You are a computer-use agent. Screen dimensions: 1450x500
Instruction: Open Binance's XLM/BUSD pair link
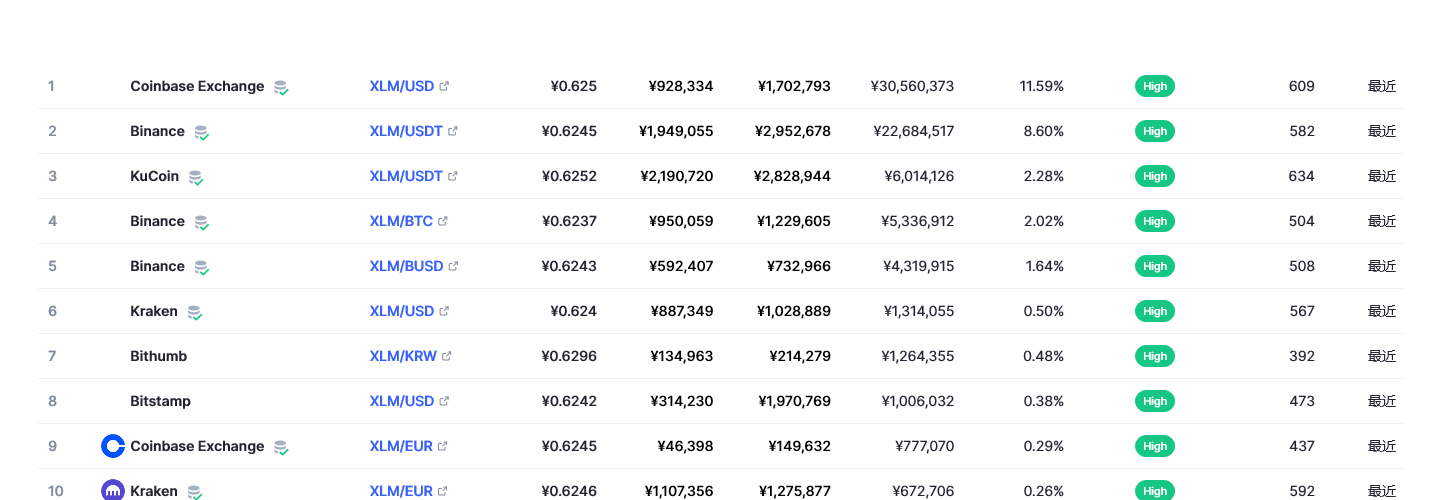(x=406, y=266)
